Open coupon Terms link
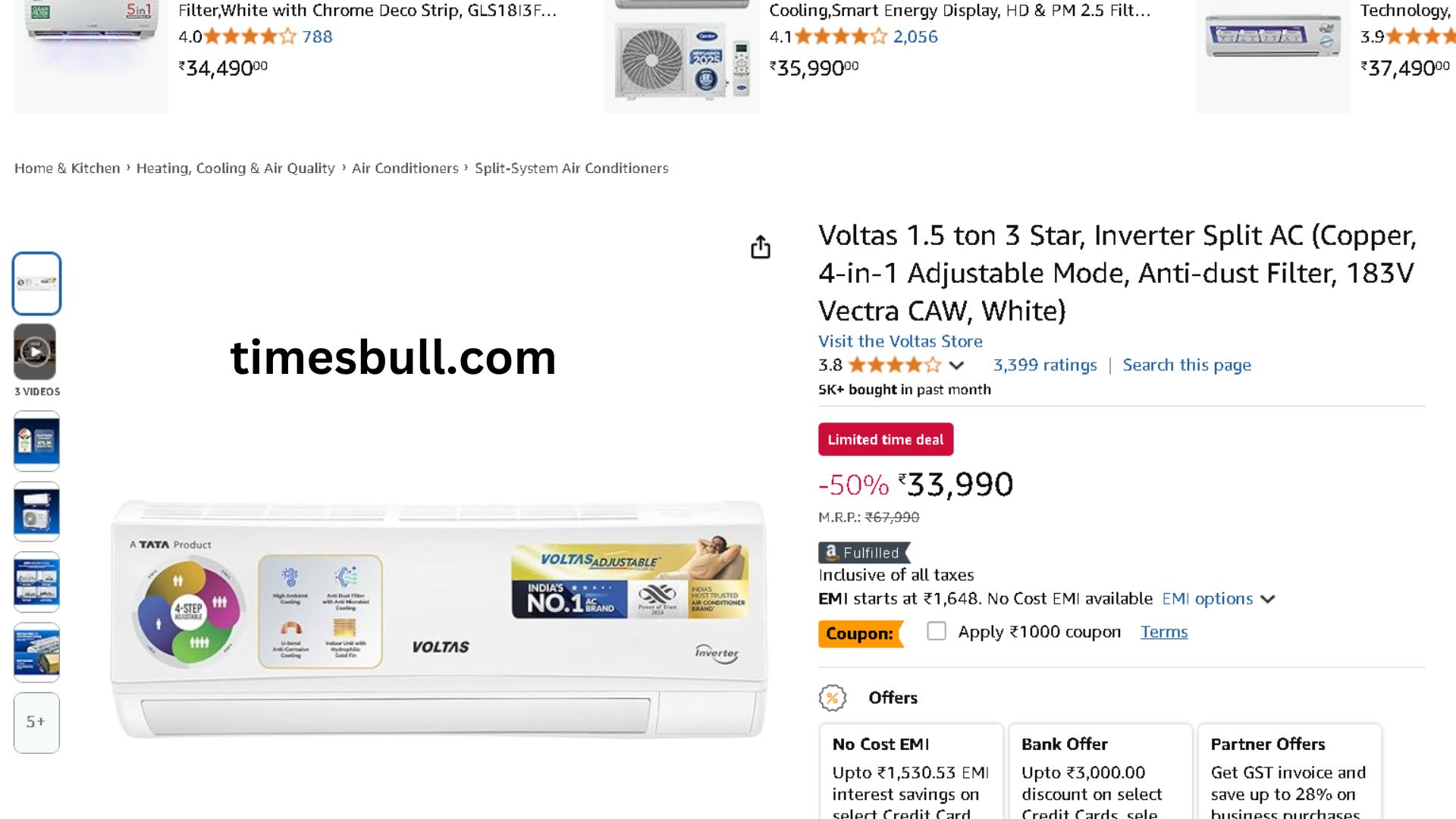Image resolution: width=1456 pixels, height=819 pixels. (1164, 632)
